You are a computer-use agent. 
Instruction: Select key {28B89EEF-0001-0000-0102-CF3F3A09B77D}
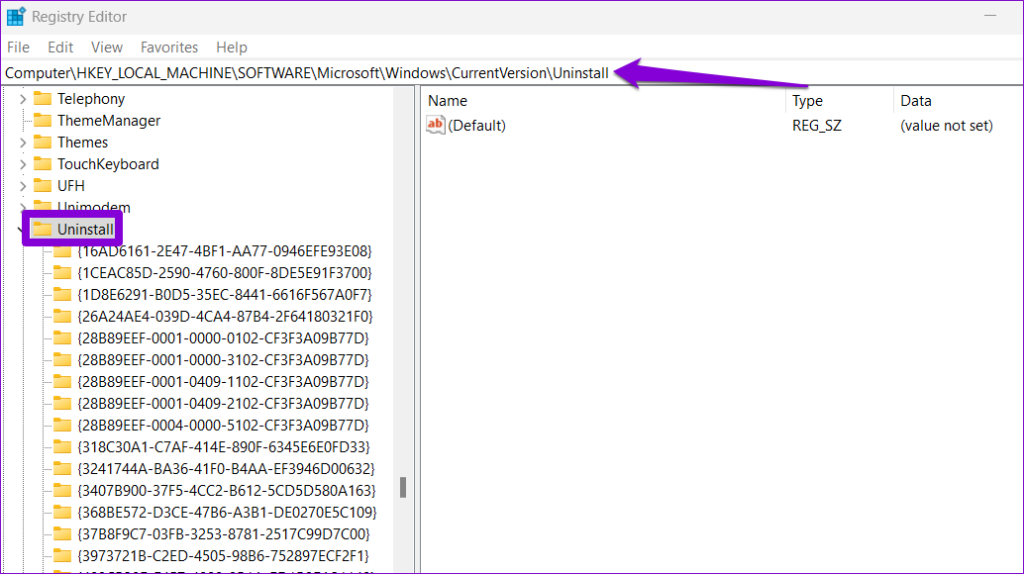223,338
